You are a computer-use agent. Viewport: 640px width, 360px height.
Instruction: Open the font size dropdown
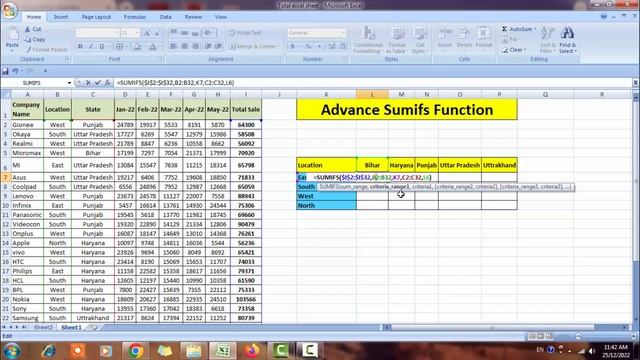tap(137, 33)
